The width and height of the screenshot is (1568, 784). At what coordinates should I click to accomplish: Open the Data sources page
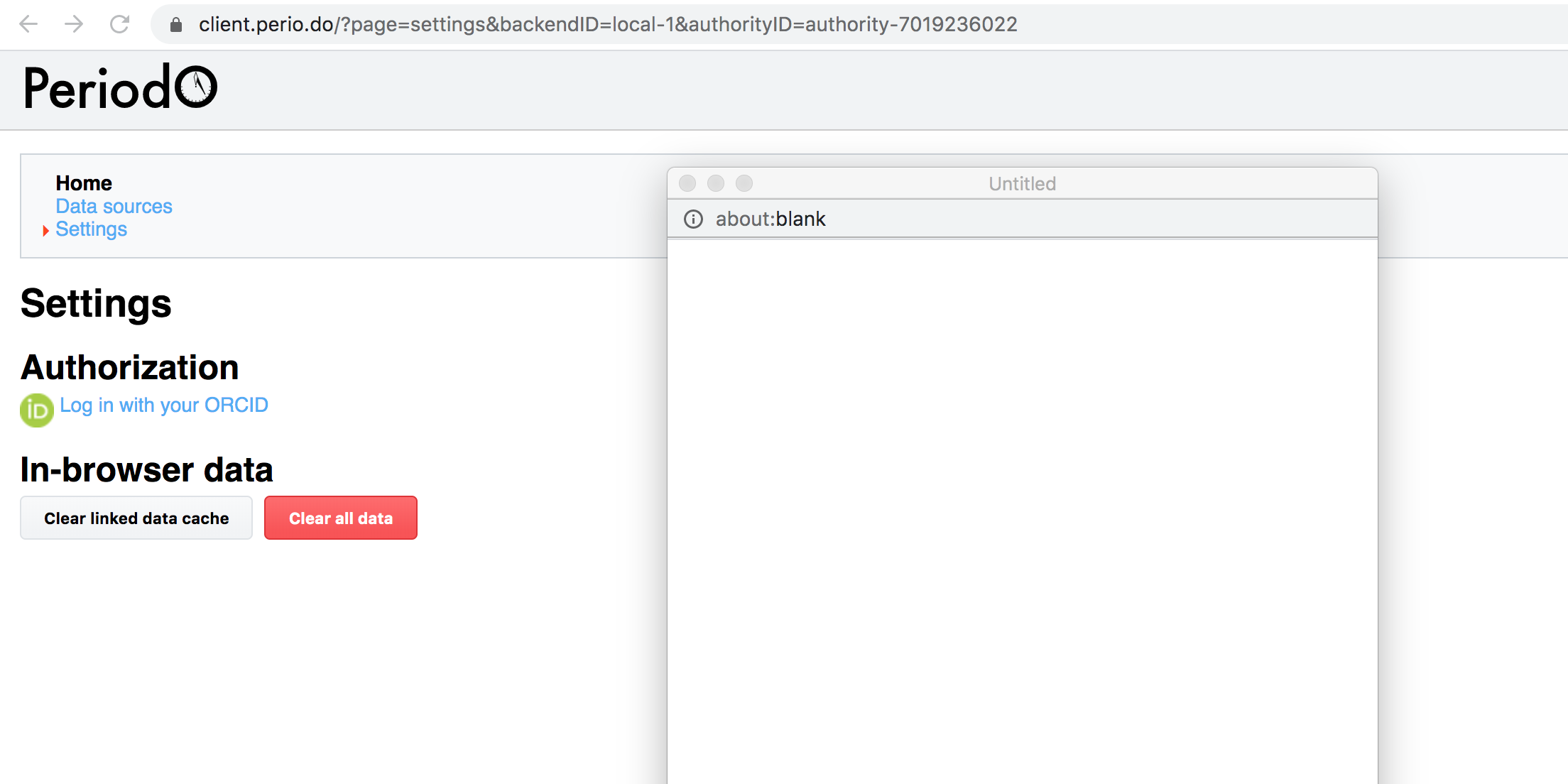click(114, 206)
